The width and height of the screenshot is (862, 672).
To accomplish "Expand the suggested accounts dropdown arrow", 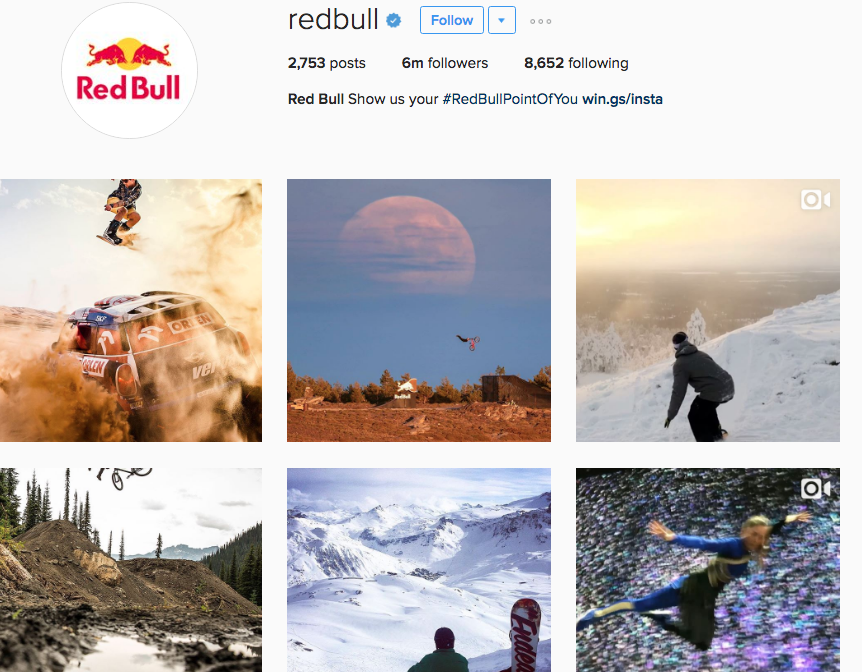I will click(501, 20).
